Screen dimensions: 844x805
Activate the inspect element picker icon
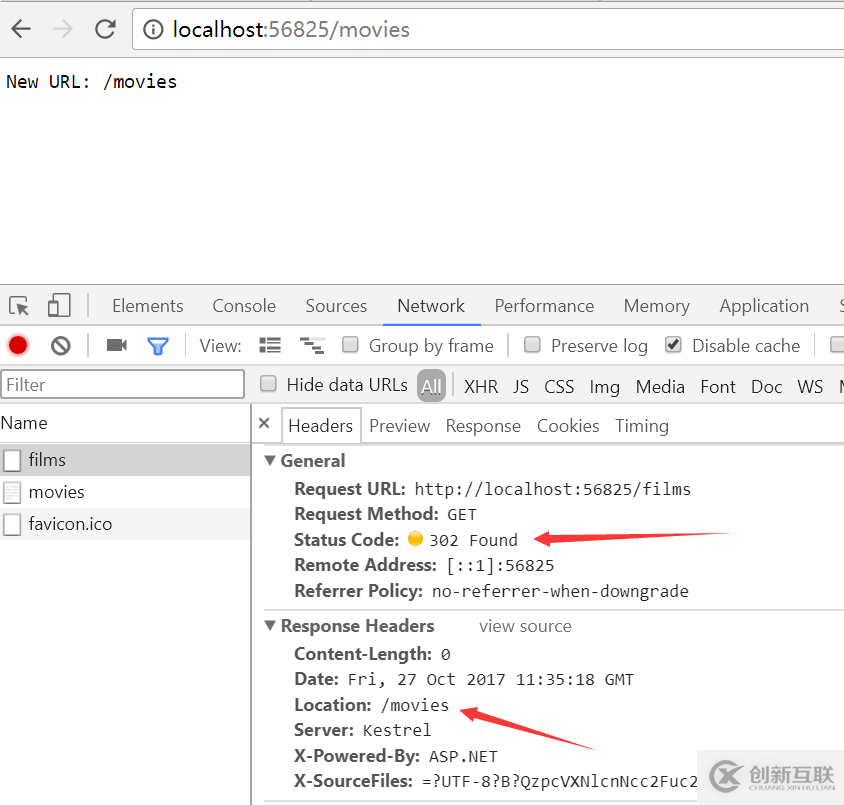[x=19, y=306]
